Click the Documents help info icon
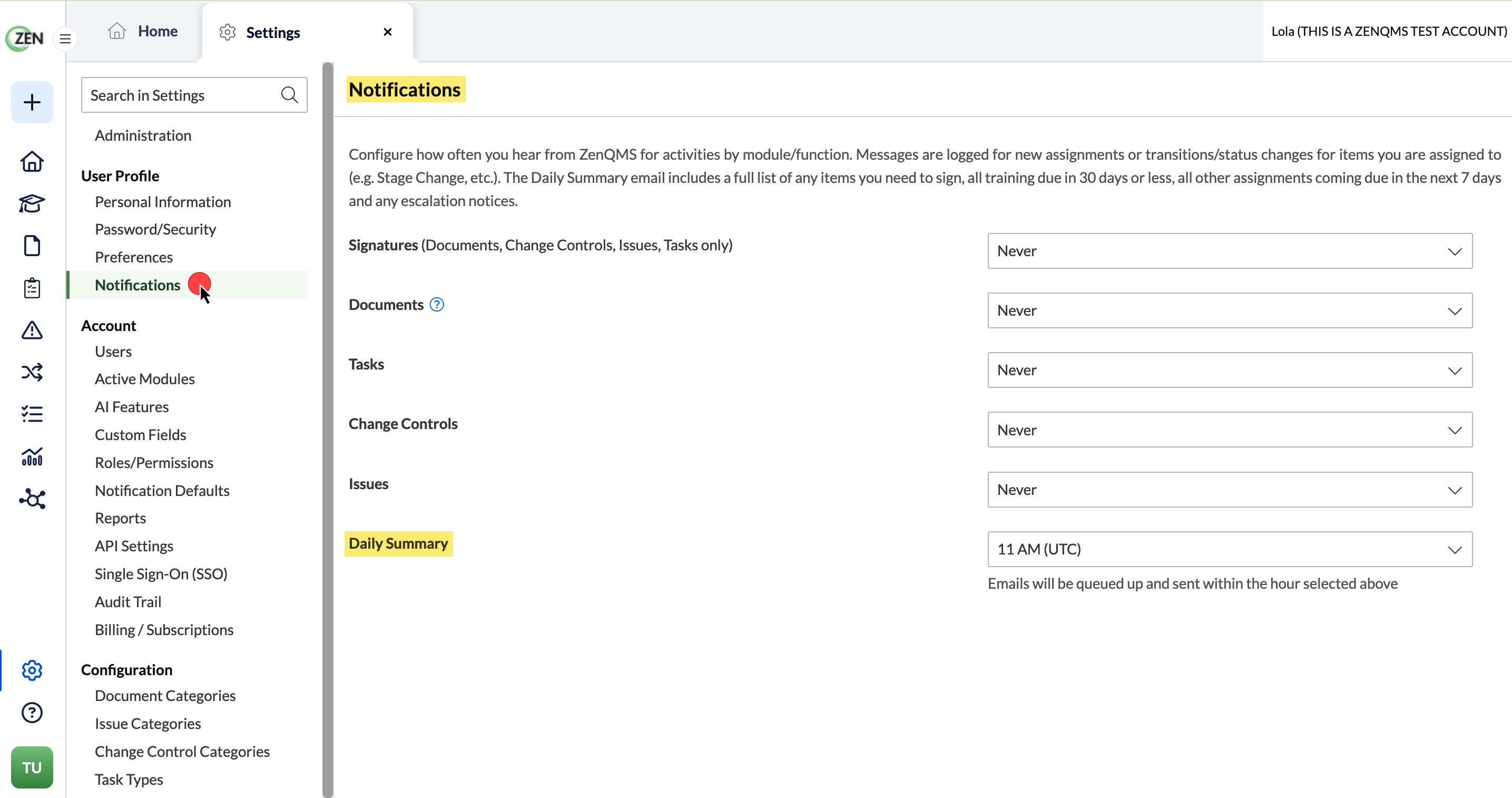 tap(437, 304)
